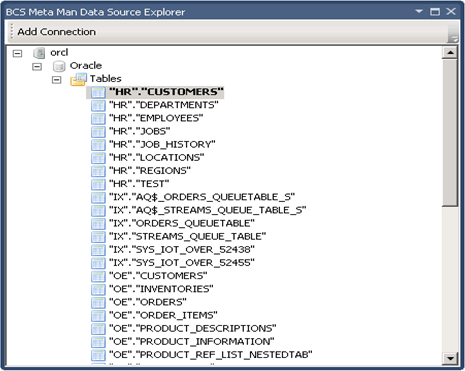Screen dimensions: 465x371
Task: Select the "HR"."LOCATIONS" table name
Action: point(156,157)
